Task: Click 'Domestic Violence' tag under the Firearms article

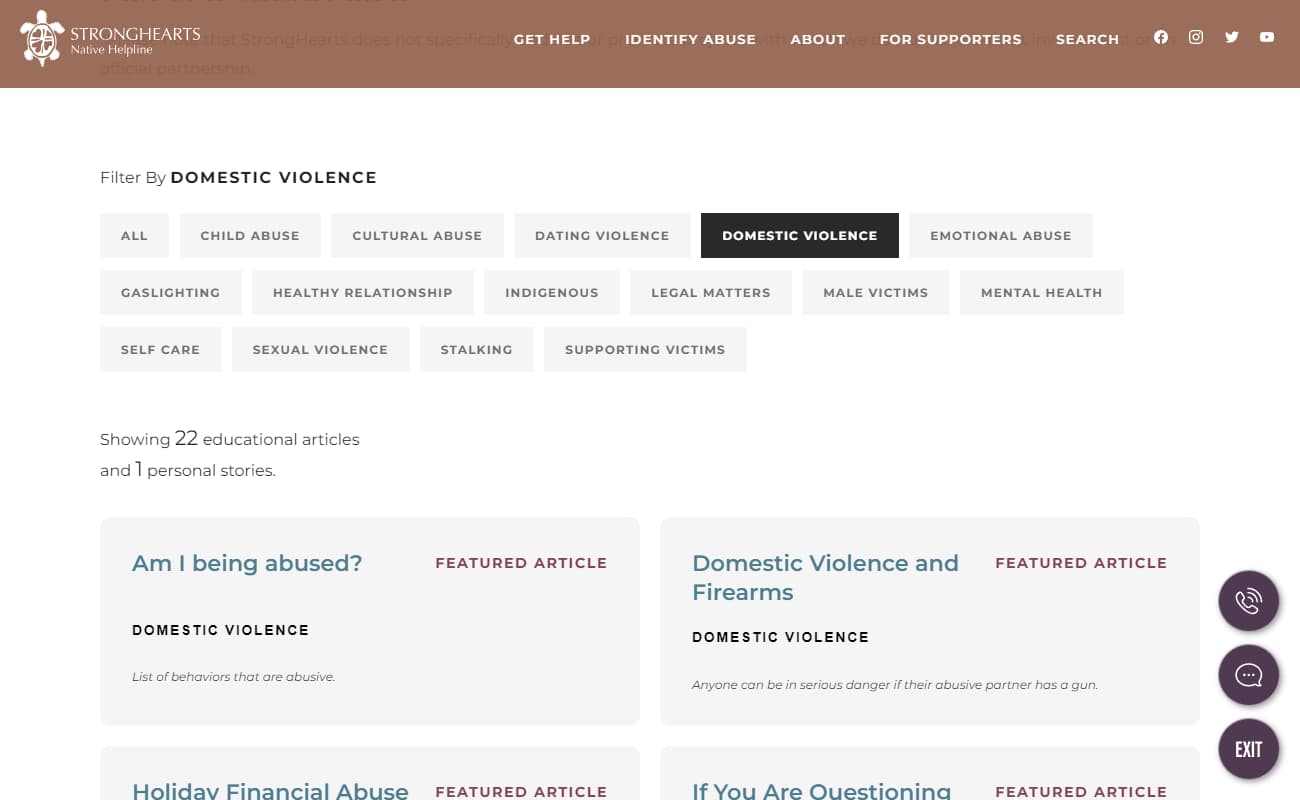Action: [x=781, y=637]
